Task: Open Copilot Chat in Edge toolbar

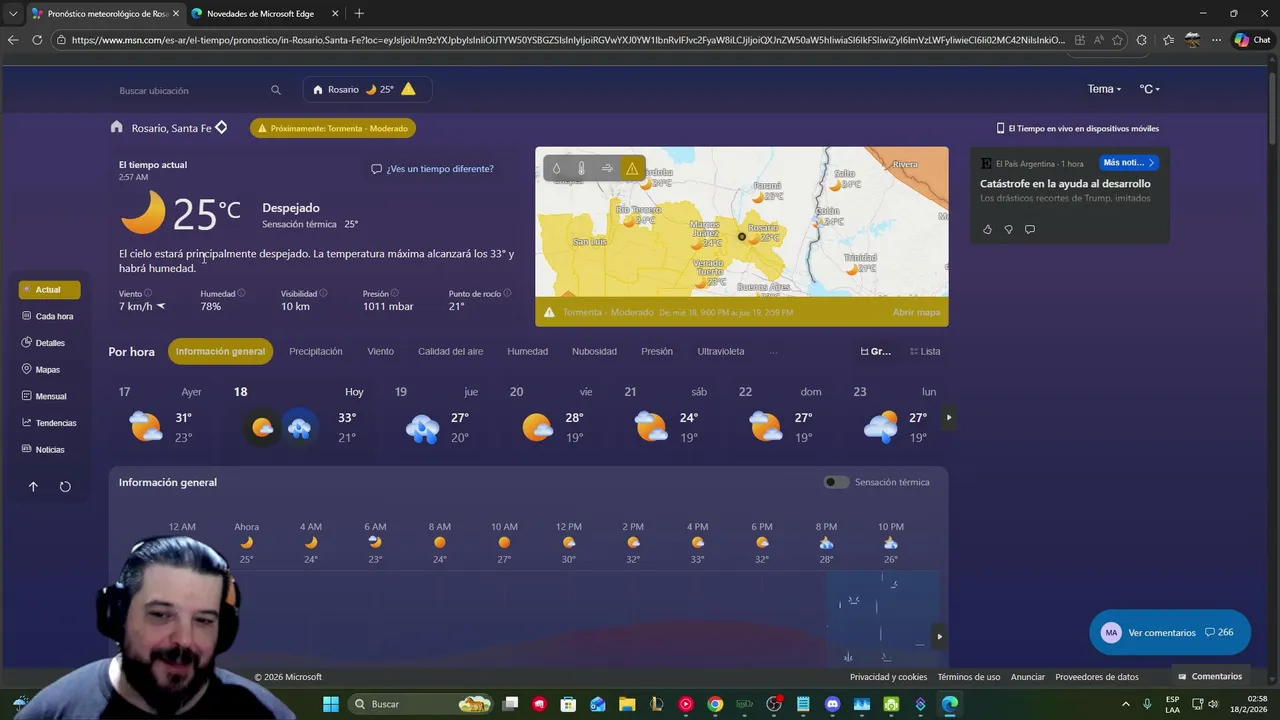Action: [1252, 40]
